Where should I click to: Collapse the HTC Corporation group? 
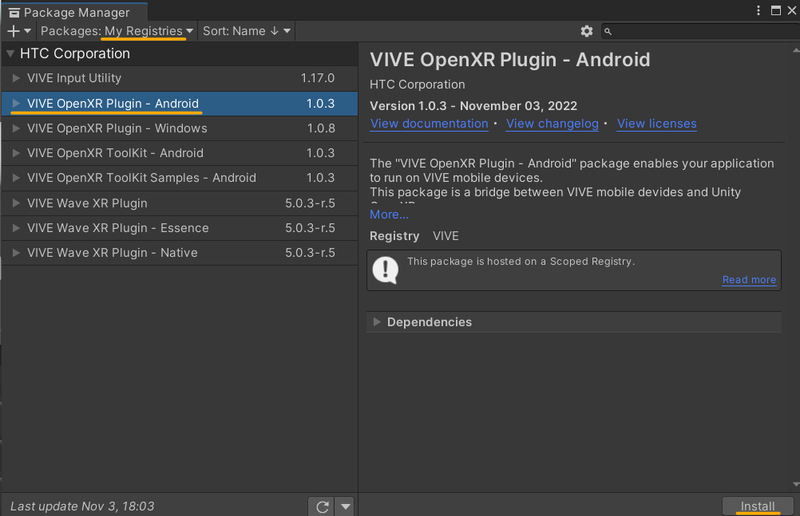(x=10, y=54)
